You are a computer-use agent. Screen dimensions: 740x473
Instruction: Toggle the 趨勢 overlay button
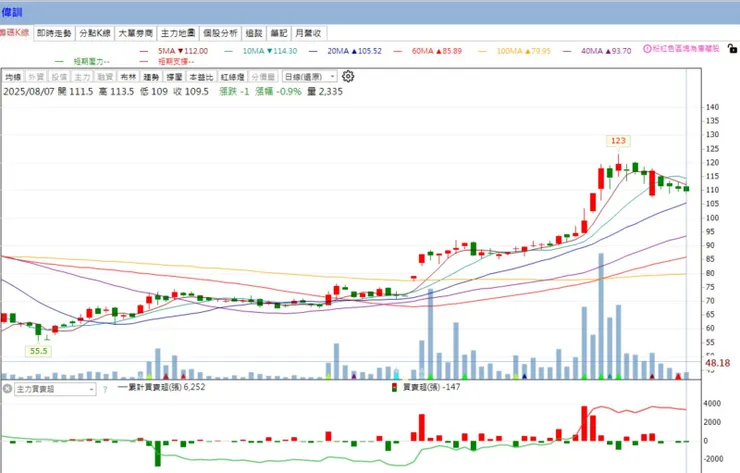pyautogui.click(x=151, y=77)
